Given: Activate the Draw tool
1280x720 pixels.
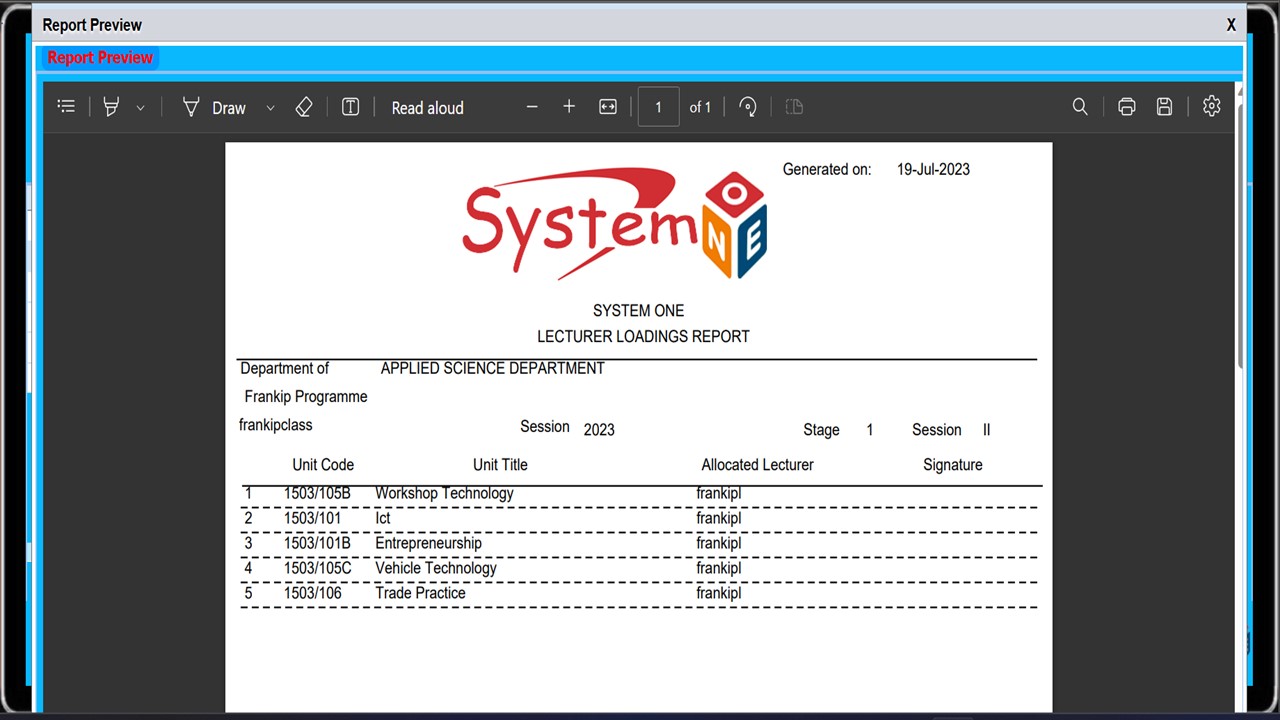Looking at the screenshot, I should (x=214, y=107).
